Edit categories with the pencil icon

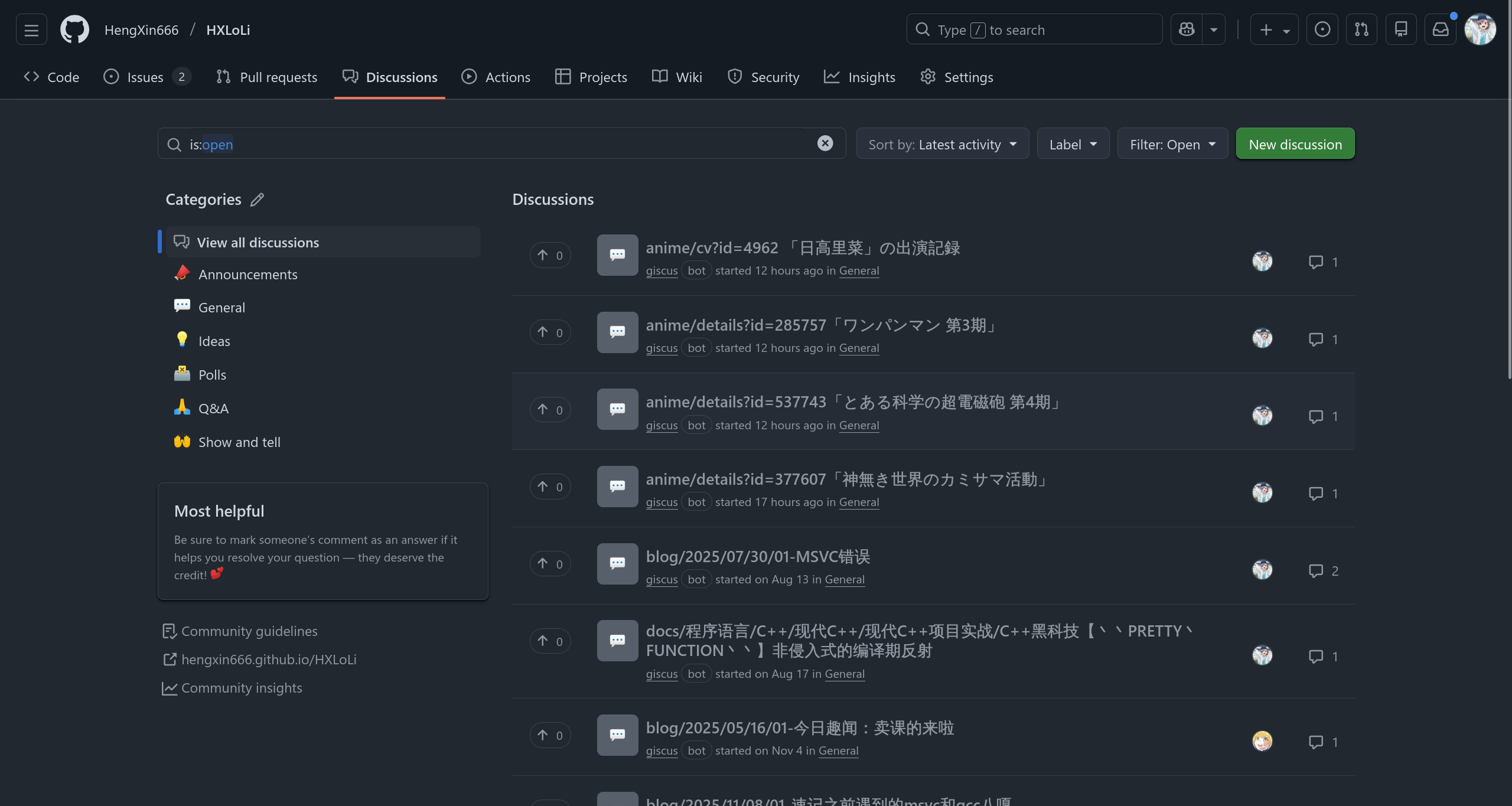257,200
